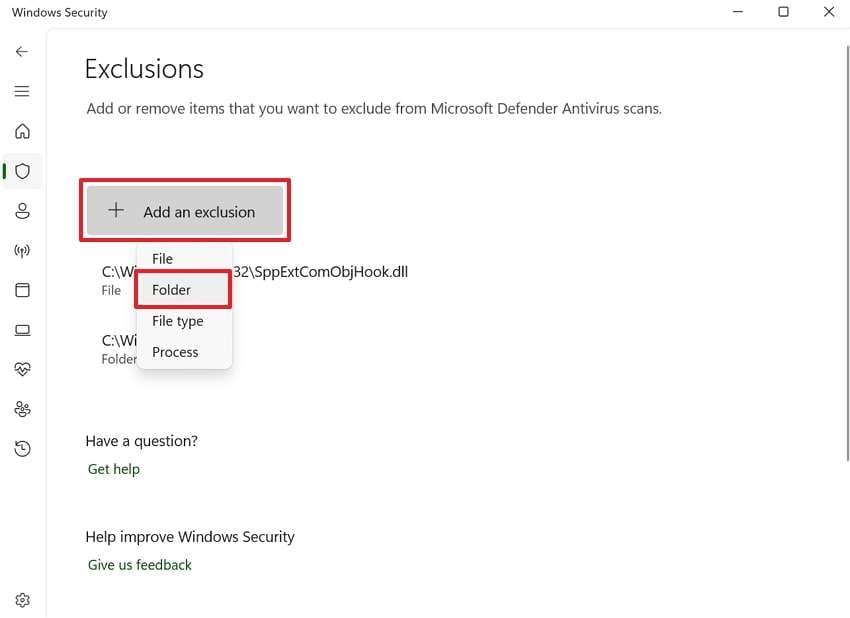Open Settings gear icon
This screenshot has height=618, width=850.
click(x=22, y=600)
